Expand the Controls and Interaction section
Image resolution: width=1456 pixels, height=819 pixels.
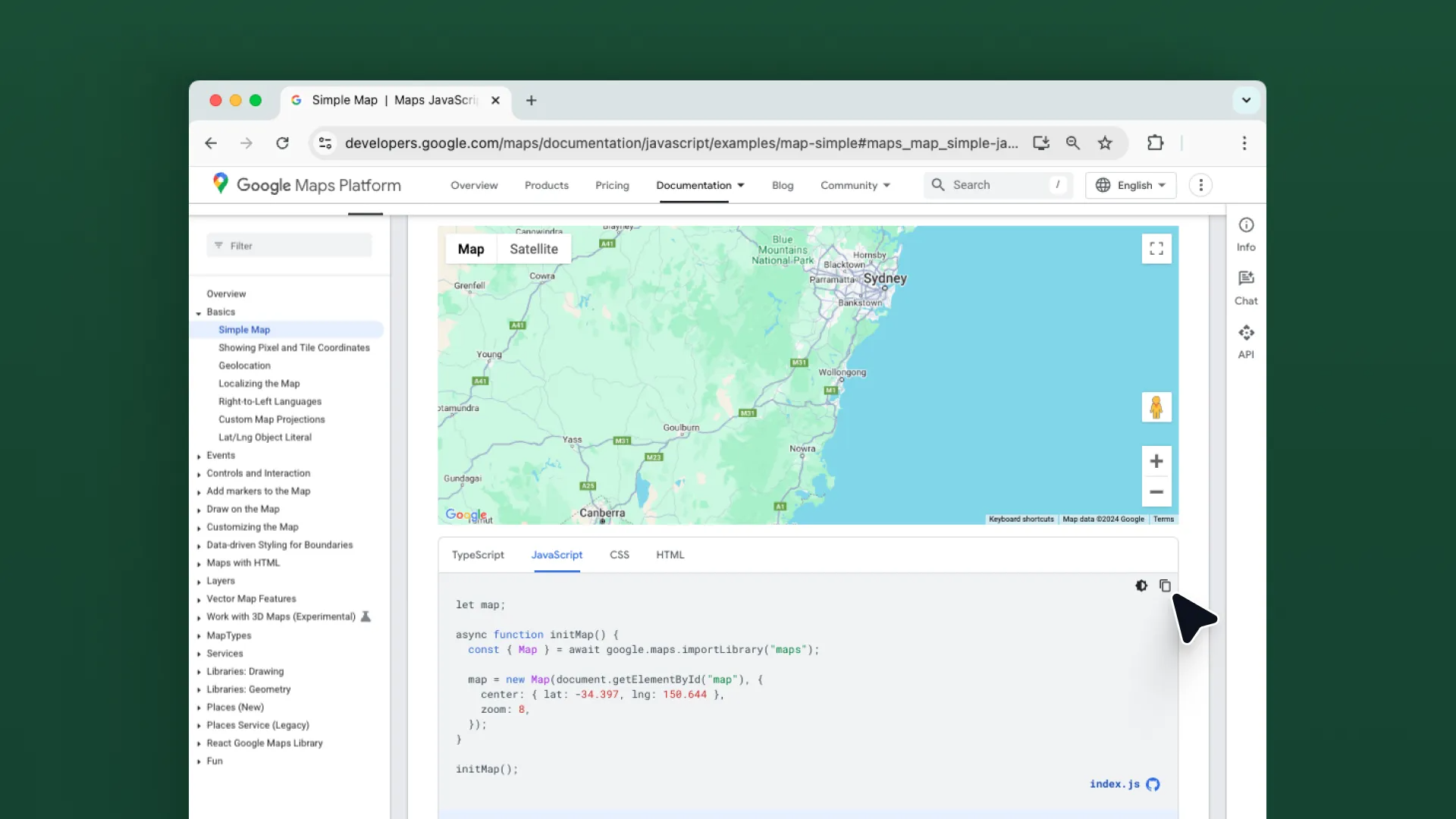coord(199,474)
